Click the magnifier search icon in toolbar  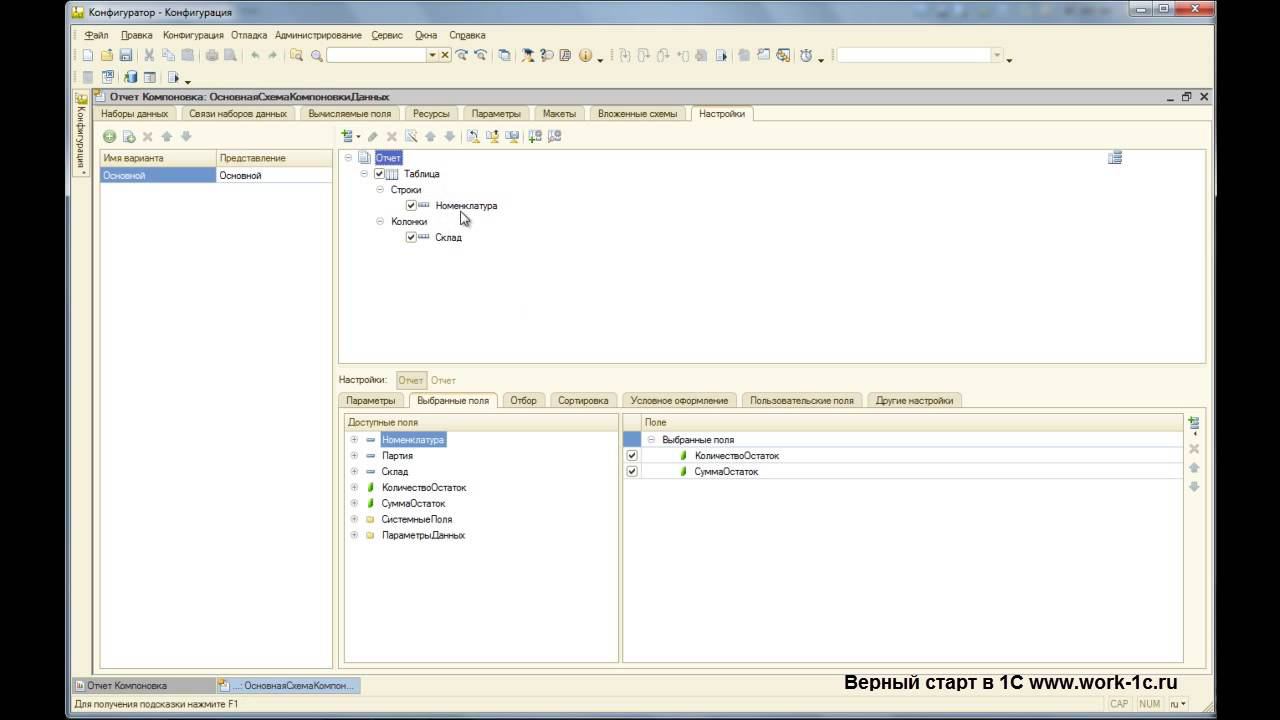[x=316, y=56]
